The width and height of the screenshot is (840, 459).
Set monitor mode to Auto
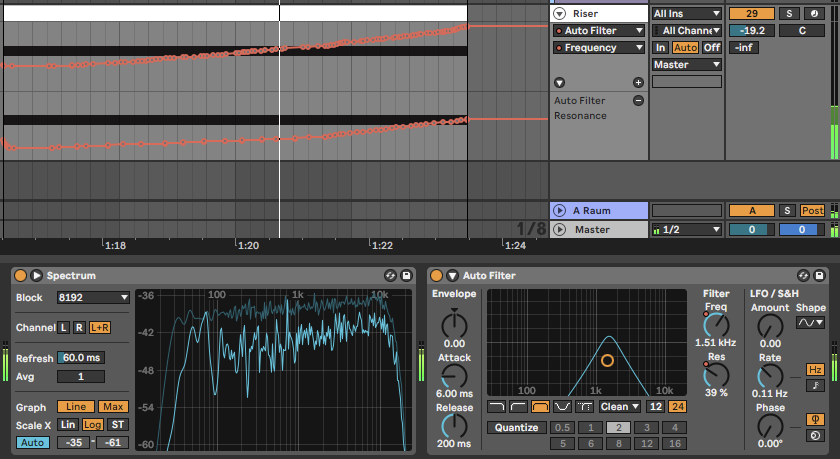(x=685, y=48)
